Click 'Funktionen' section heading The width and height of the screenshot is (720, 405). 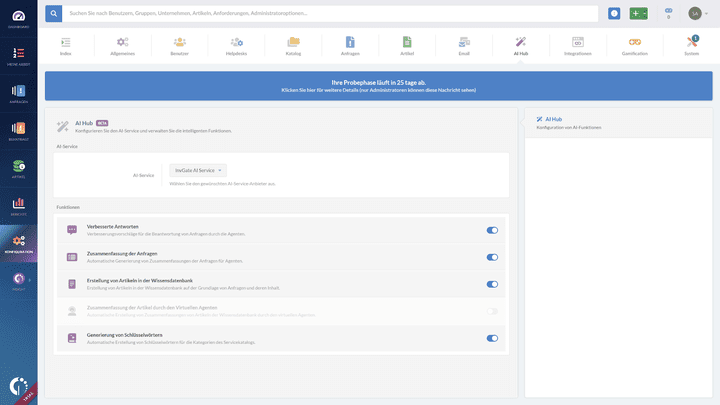tap(68, 207)
